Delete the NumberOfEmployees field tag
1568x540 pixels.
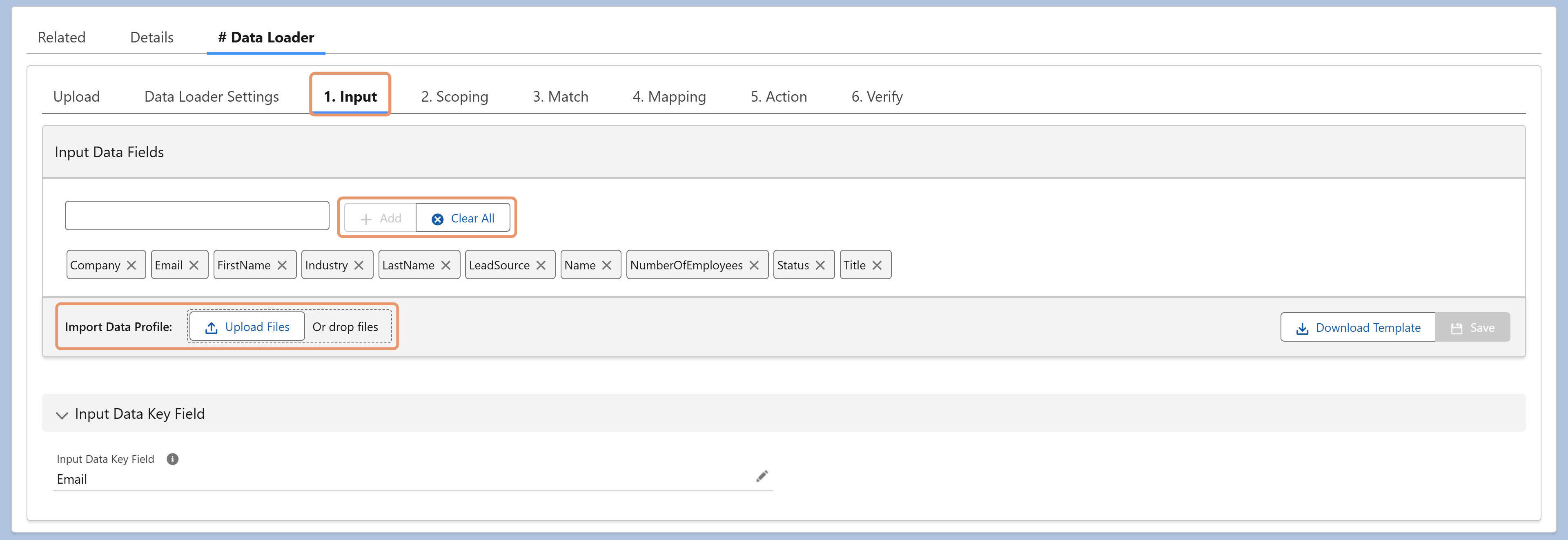point(753,265)
